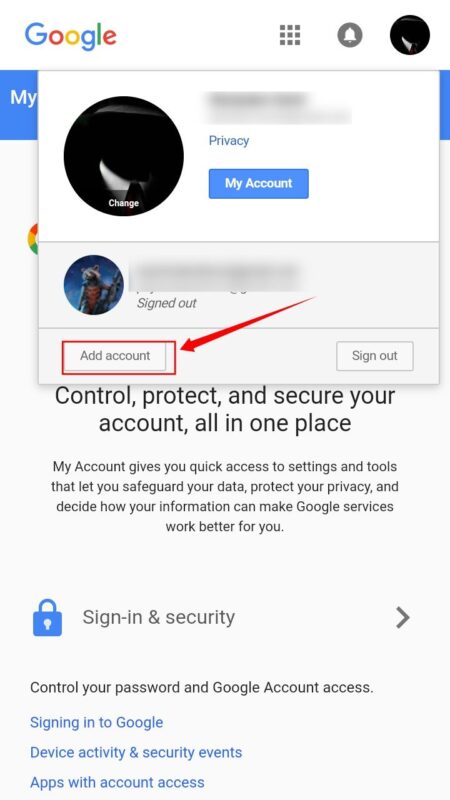This screenshot has width=450, height=800.
Task: Open the Google apps grid icon
Action: pyautogui.click(x=290, y=35)
